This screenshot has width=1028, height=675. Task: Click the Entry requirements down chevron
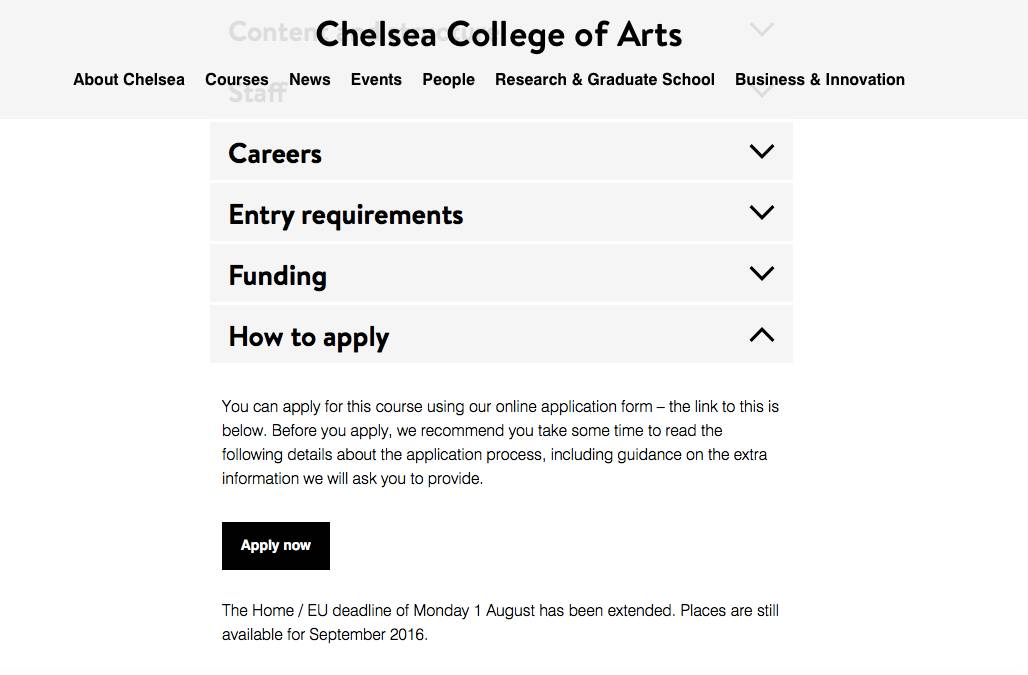coord(761,213)
